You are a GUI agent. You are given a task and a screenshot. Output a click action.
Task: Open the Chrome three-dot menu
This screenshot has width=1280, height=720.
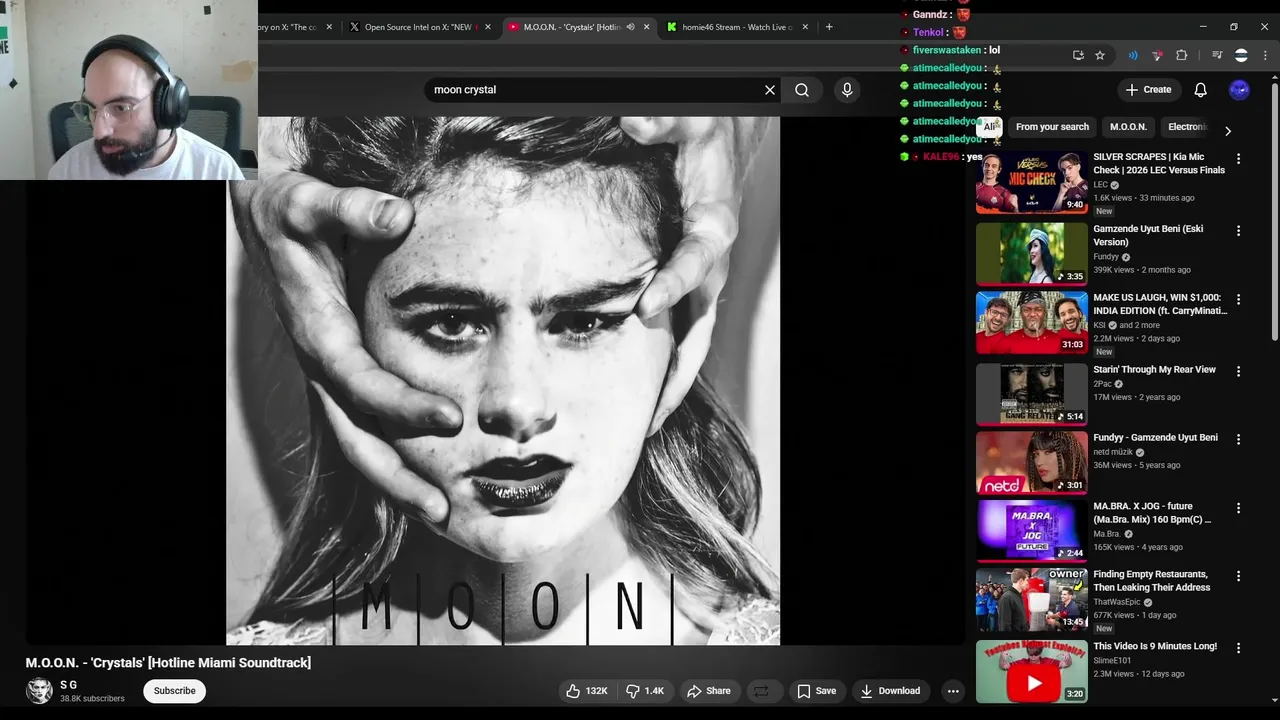tap(1265, 55)
